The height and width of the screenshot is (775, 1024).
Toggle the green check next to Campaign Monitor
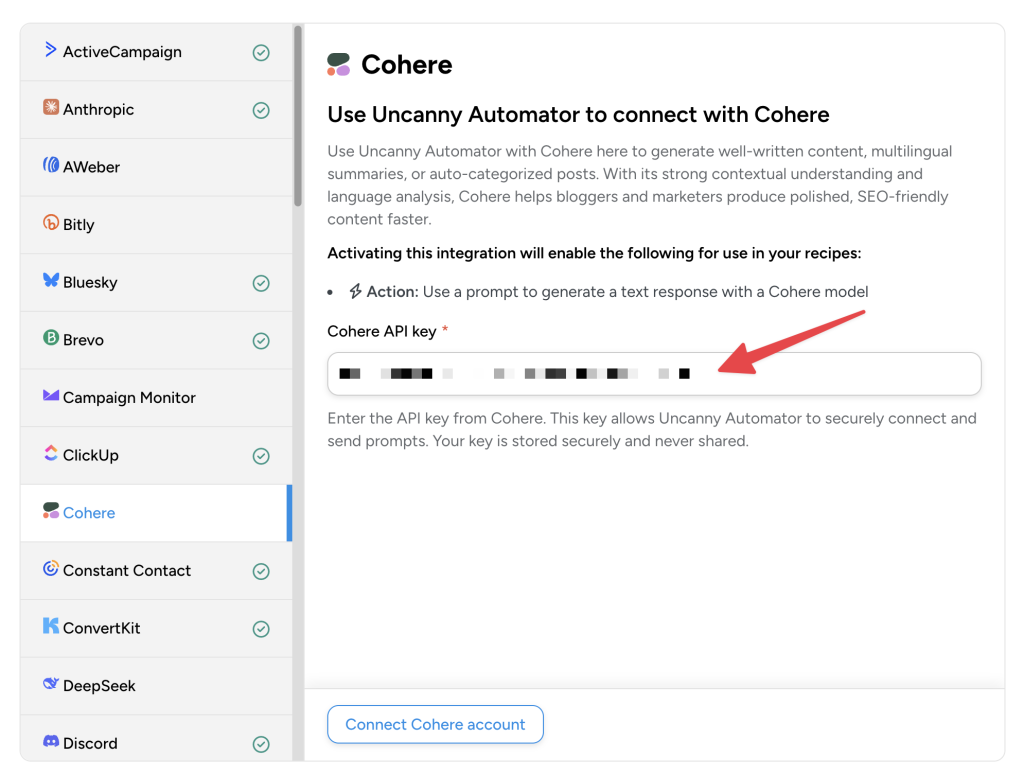(x=261, y=398)
